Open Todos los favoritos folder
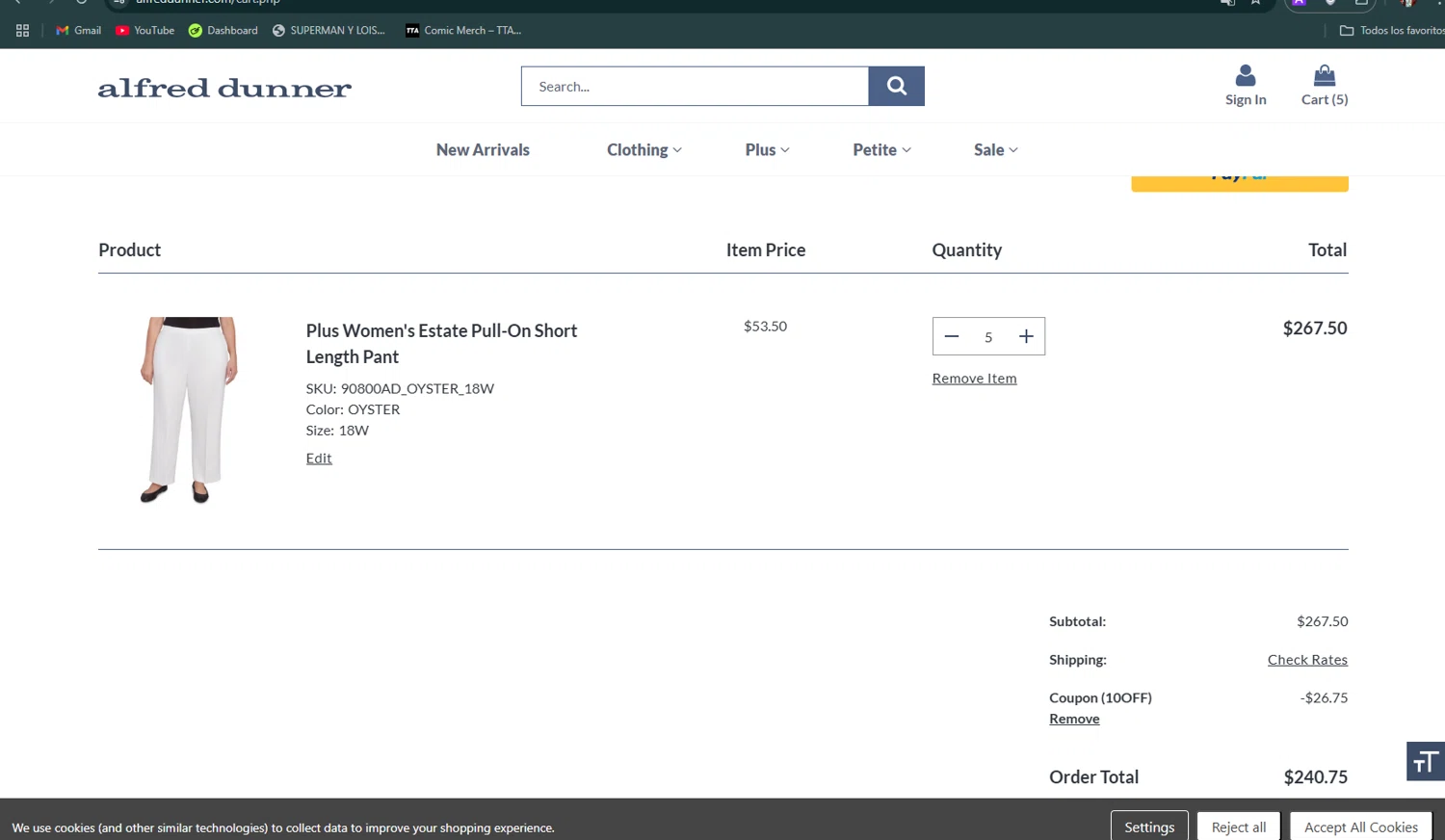 coord(1391,31)
